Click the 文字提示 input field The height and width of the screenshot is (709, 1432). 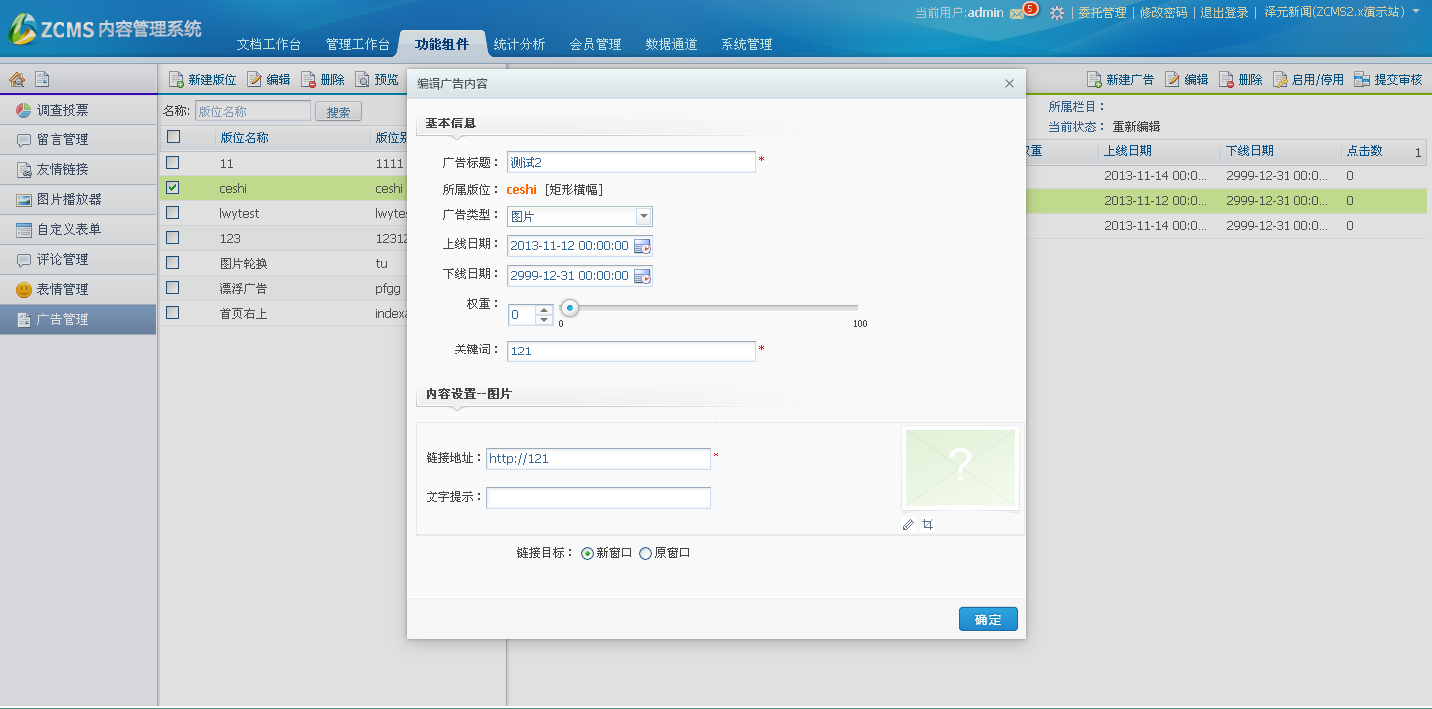pyautogui.click(x=598, y=497)
